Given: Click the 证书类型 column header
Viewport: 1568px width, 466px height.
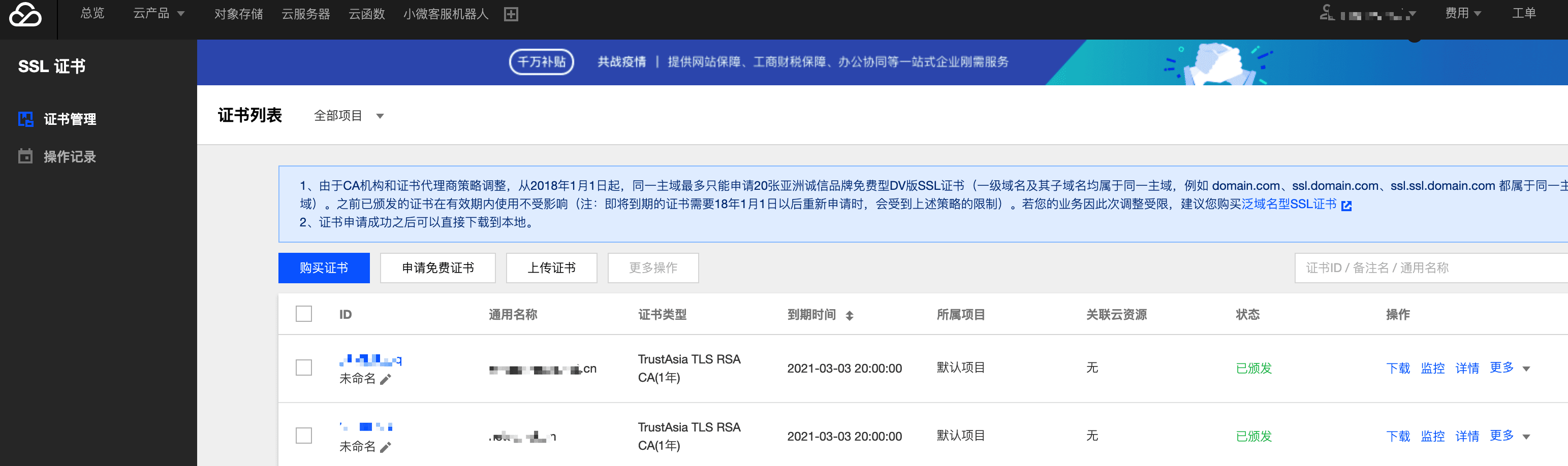Looking at the screenshot, I should pyautogui.click(x=662, y=315).
